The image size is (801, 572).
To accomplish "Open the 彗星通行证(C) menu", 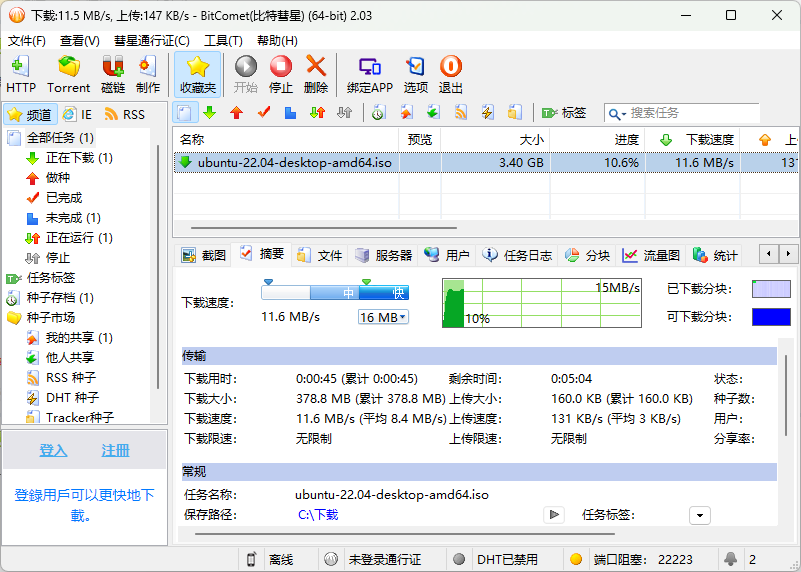I will [152, 40].
